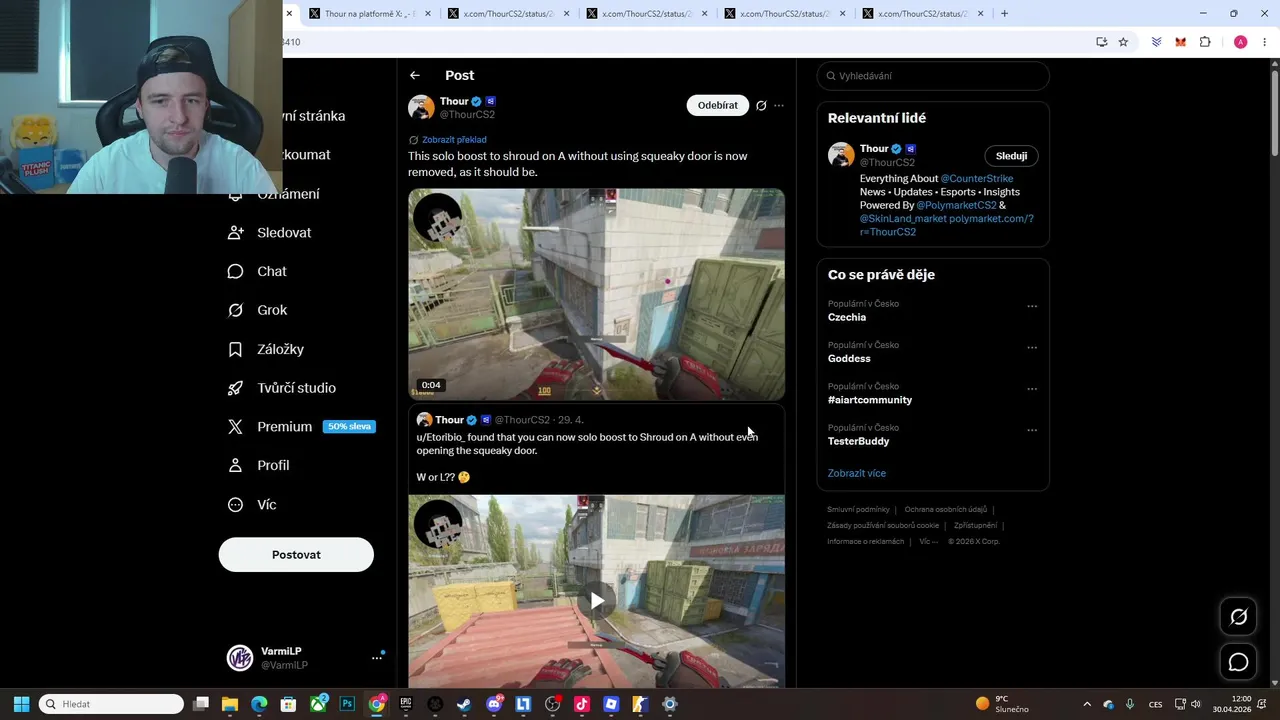Open the Zásady používání souborů cookie link
Screen dimensions: 1280x720
coord(883,525)
